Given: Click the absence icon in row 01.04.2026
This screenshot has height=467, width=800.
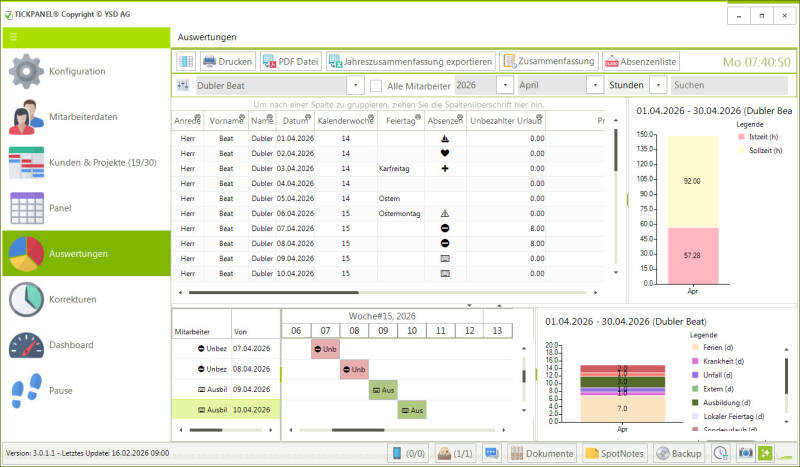Looking at the screenshot, I should [x=445, y=138].
